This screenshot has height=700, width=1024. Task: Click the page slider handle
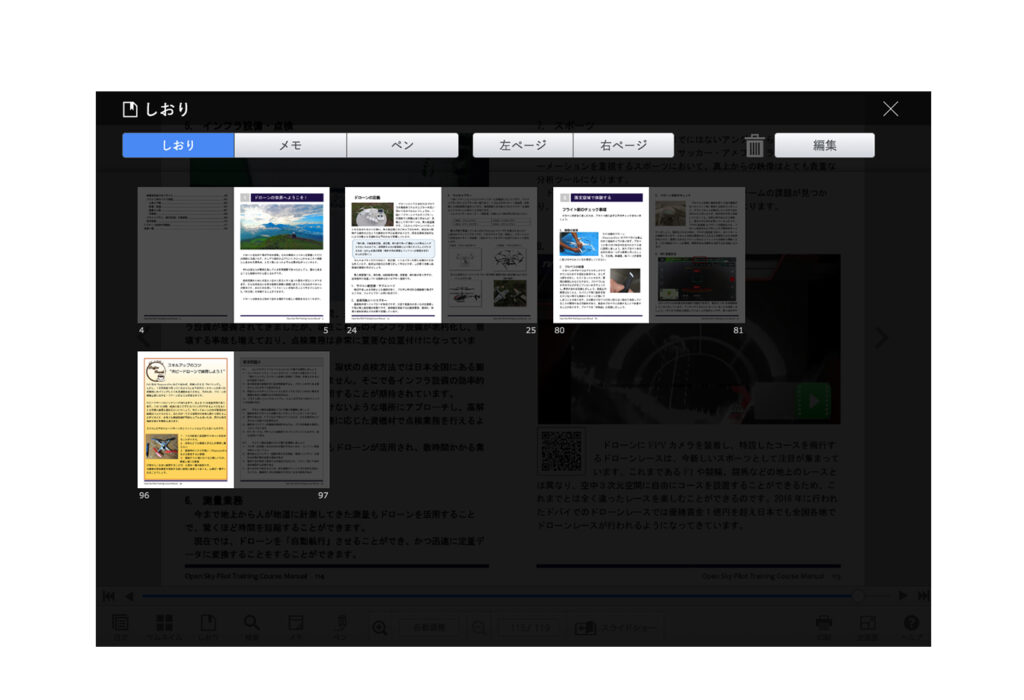858,596
